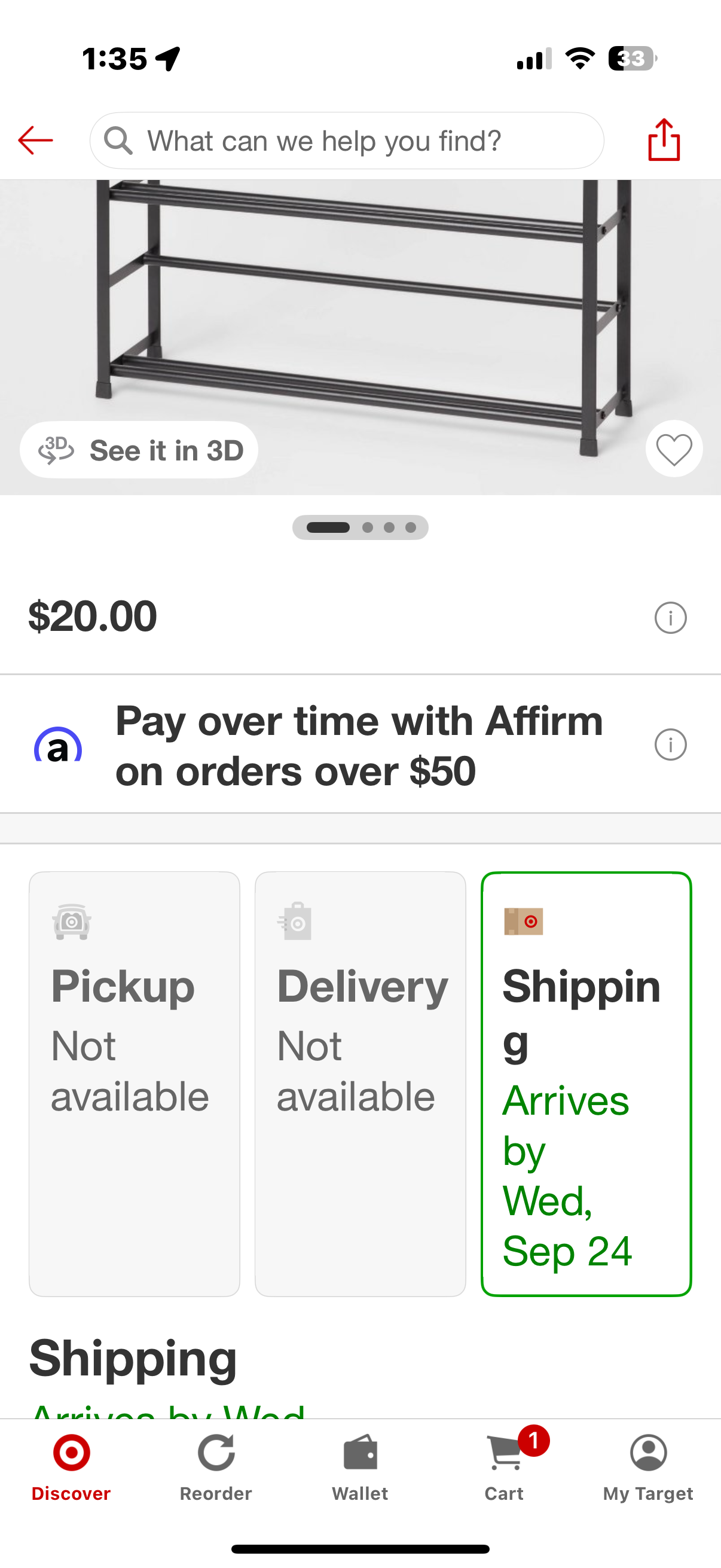Open Affirm info icon

[670, 745]
